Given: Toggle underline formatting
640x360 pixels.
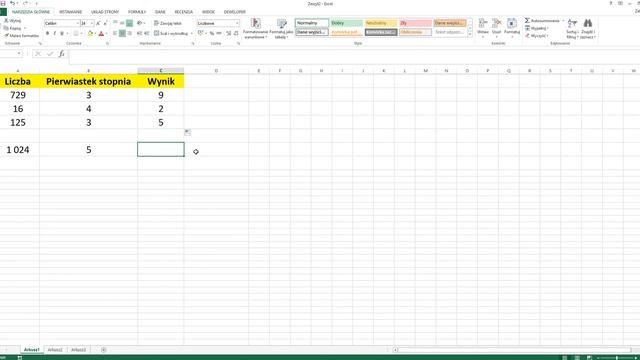Looking at the screenshot, I should pyautogui.click(x=62, y=33).
